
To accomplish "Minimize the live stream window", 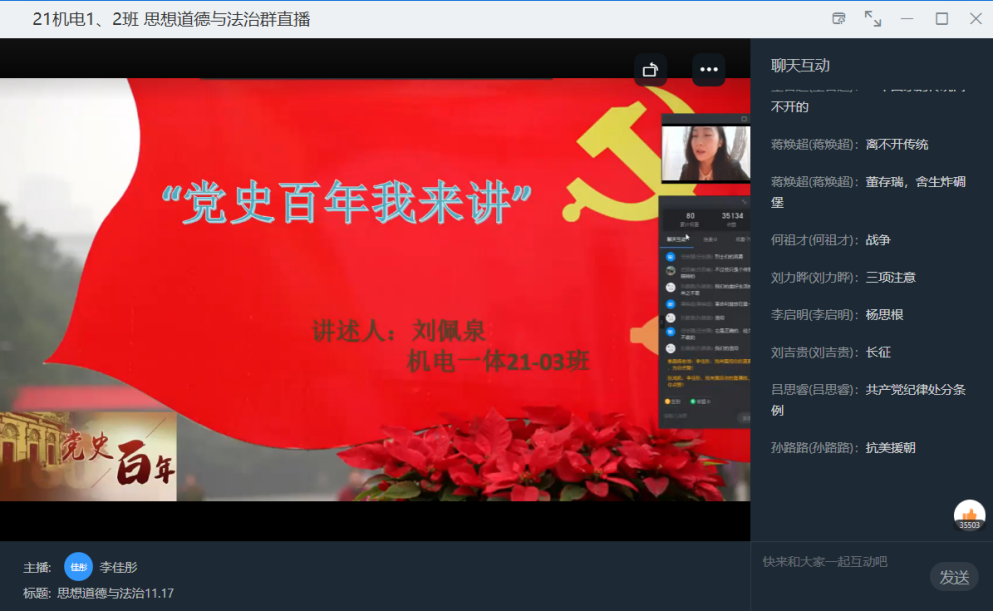I will tap(907, 18).
